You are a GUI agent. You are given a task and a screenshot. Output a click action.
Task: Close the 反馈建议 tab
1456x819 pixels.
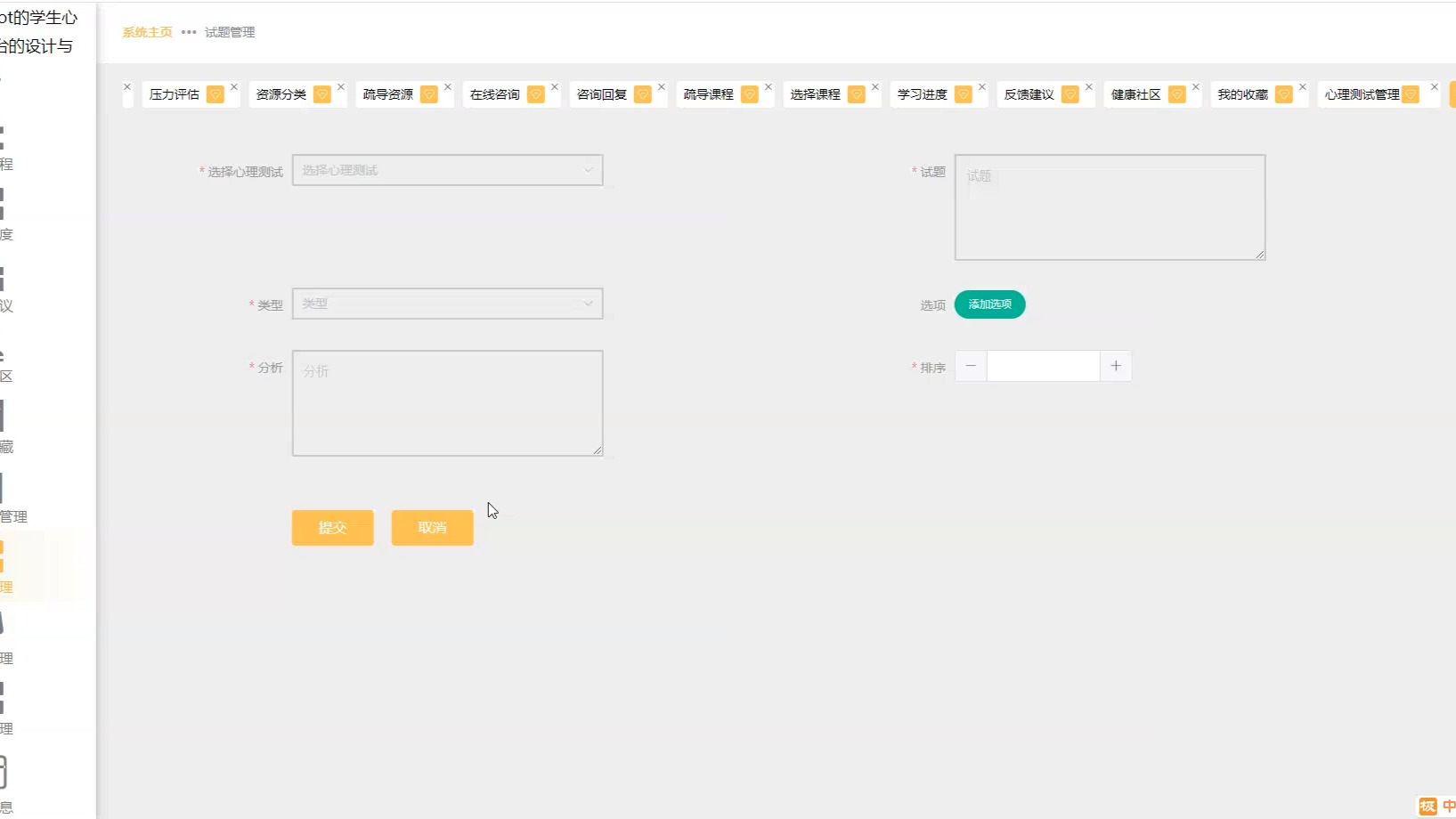tap(1089, 87)
